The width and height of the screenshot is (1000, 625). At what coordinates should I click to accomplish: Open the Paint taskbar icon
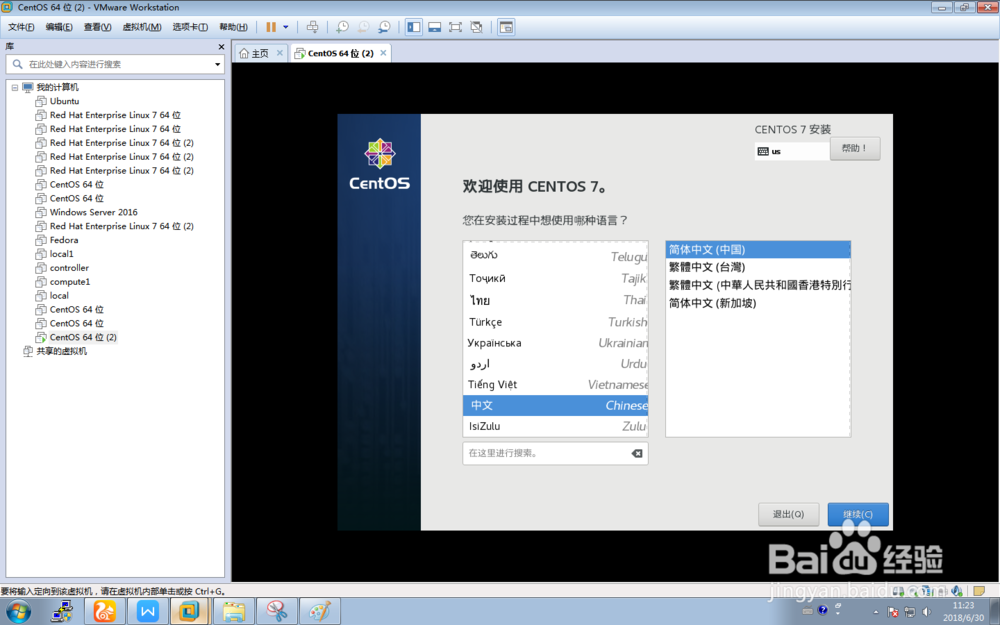pos(319,612)
